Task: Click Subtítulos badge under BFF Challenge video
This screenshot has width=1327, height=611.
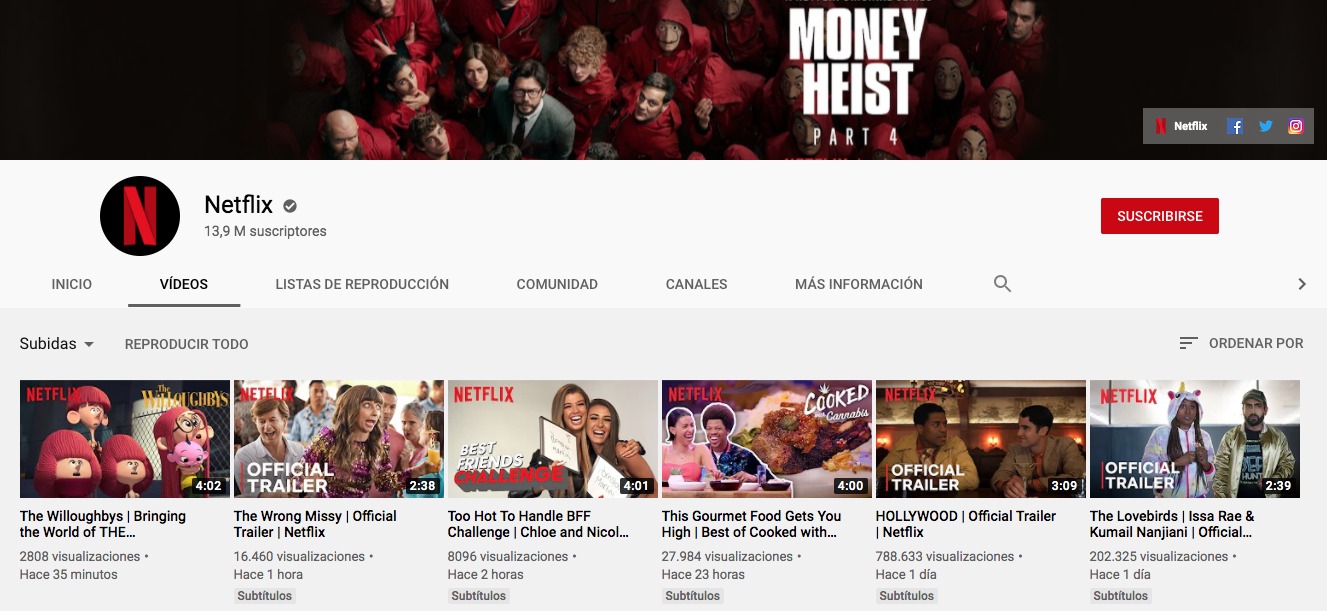Action: tap(479, 596)
